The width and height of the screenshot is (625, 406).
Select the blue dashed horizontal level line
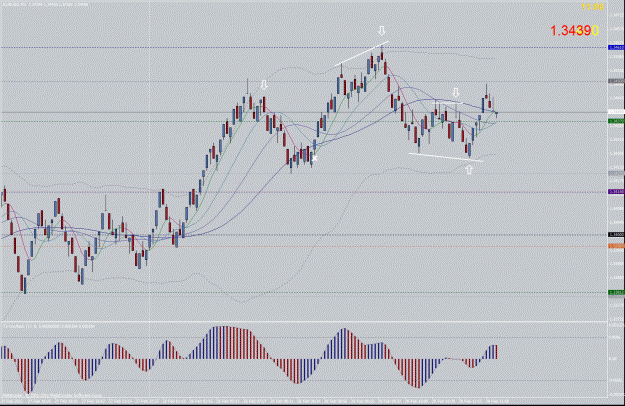pos(304,47)
